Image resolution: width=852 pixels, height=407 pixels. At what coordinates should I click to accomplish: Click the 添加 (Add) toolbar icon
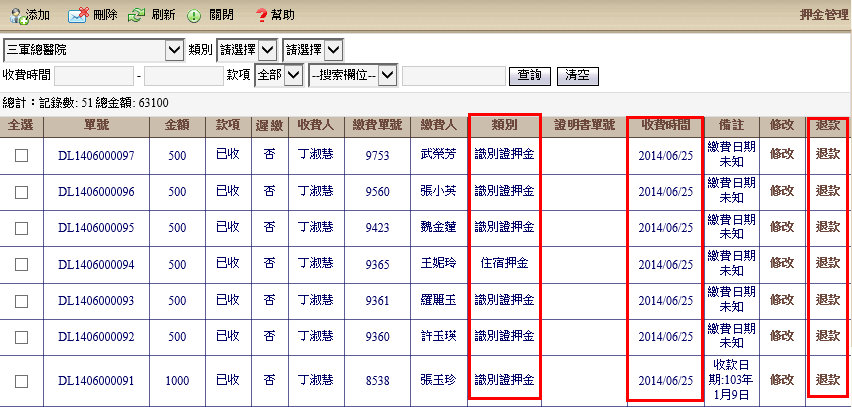pyautogui.click(x=29, y=15)
